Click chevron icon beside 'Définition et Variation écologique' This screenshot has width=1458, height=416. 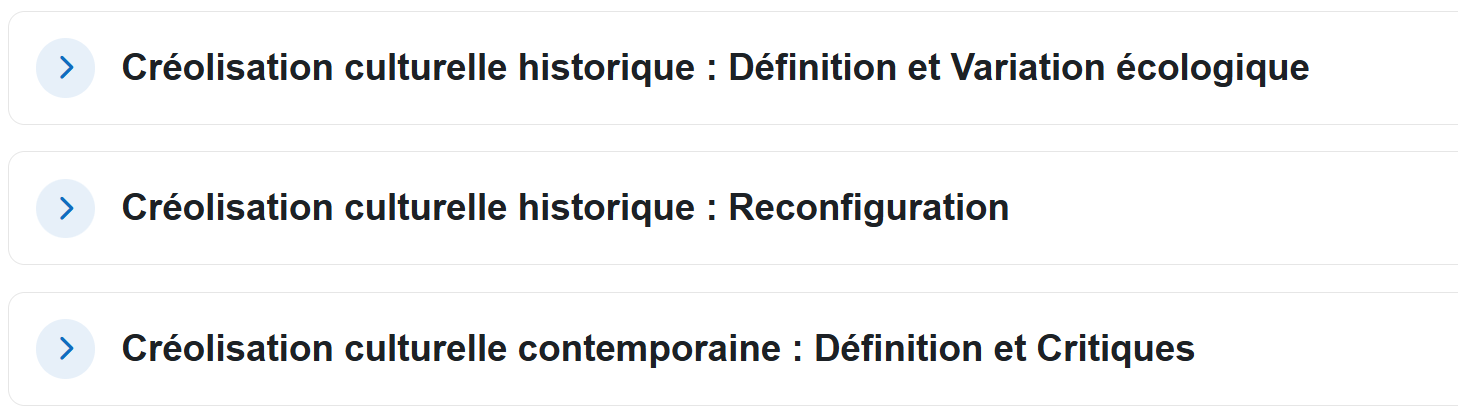[66, 68]
